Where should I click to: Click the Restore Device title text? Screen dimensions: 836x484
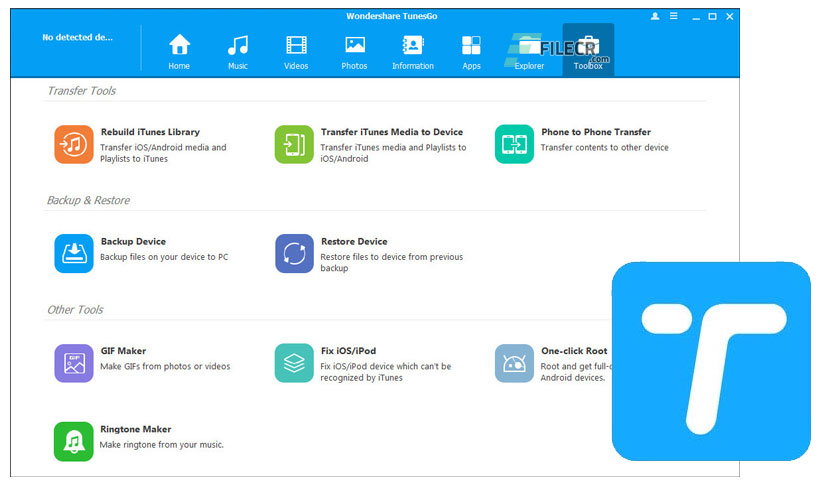point(354,241)
